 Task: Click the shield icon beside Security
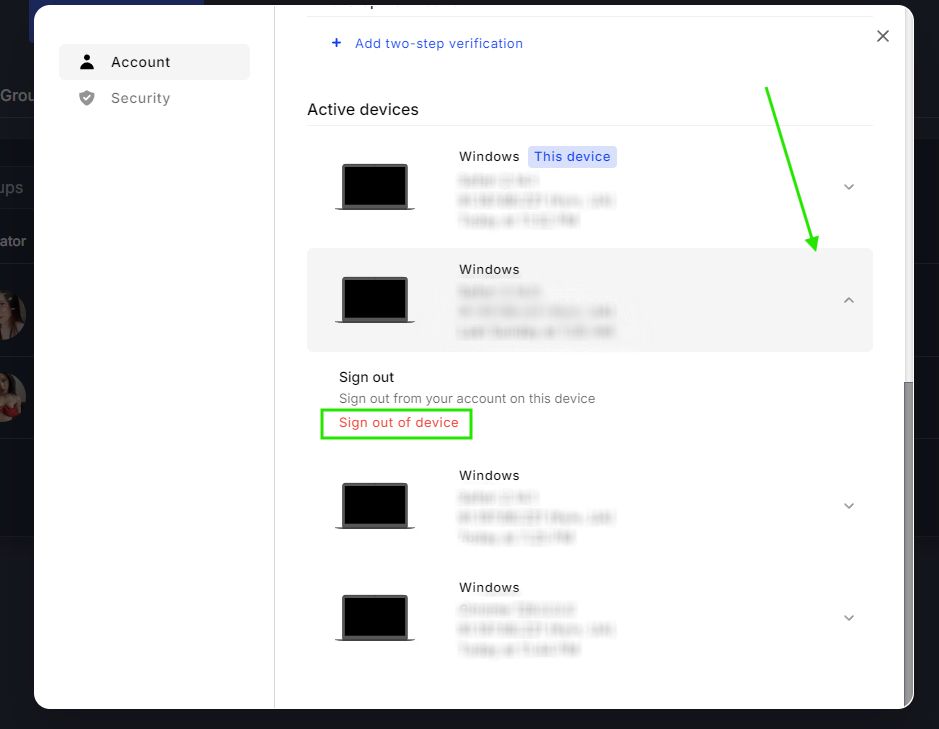(x=87, y=98)
